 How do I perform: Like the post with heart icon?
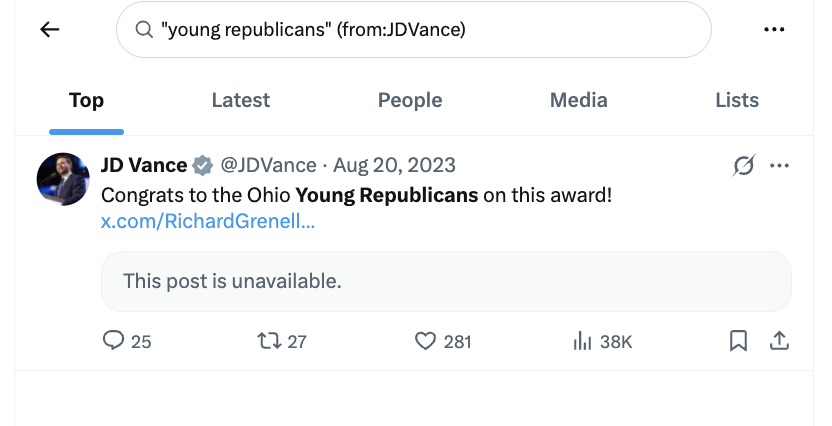pos(427,341)
